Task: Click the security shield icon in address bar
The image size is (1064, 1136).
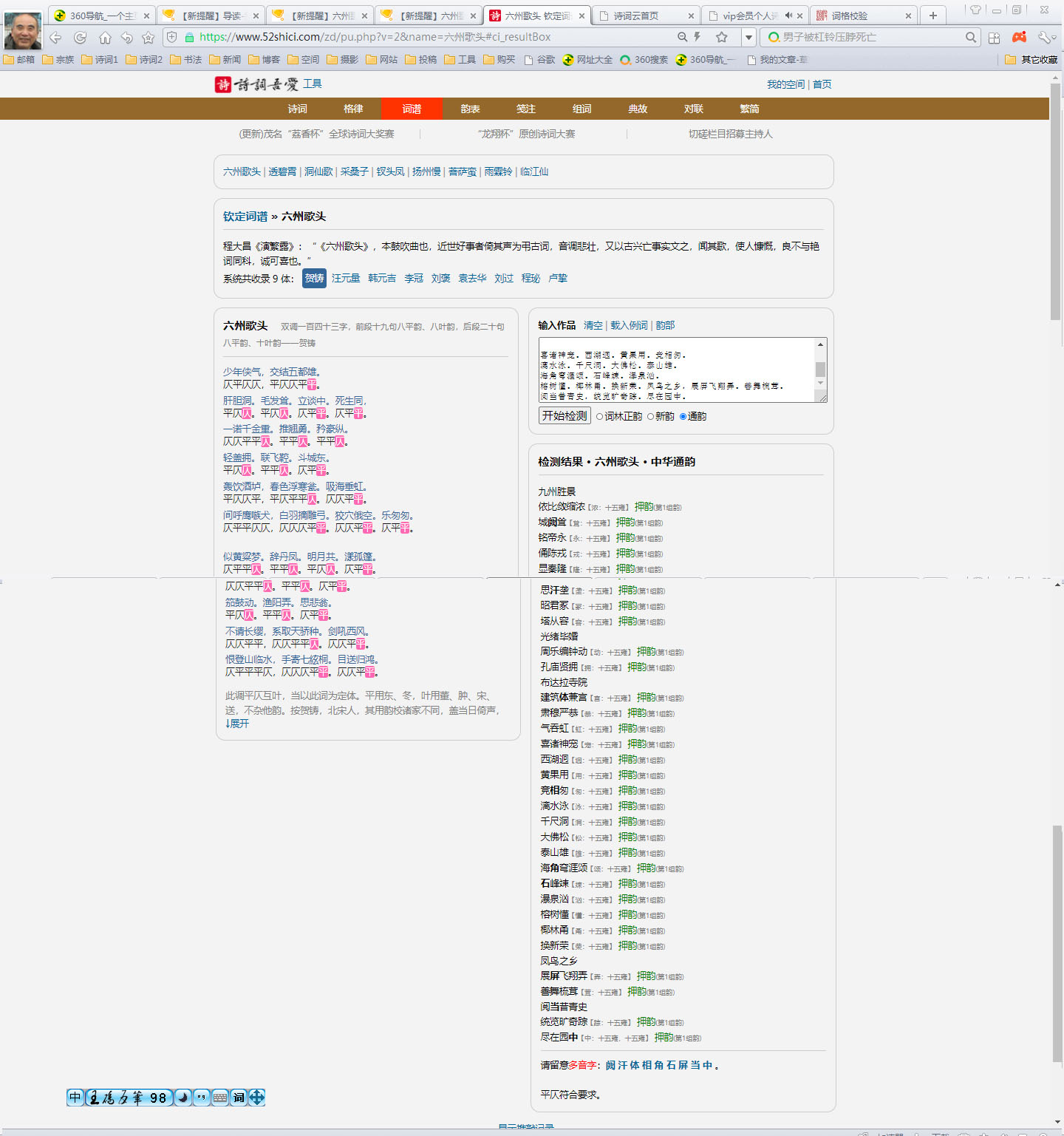Action: tap(172, 37)
